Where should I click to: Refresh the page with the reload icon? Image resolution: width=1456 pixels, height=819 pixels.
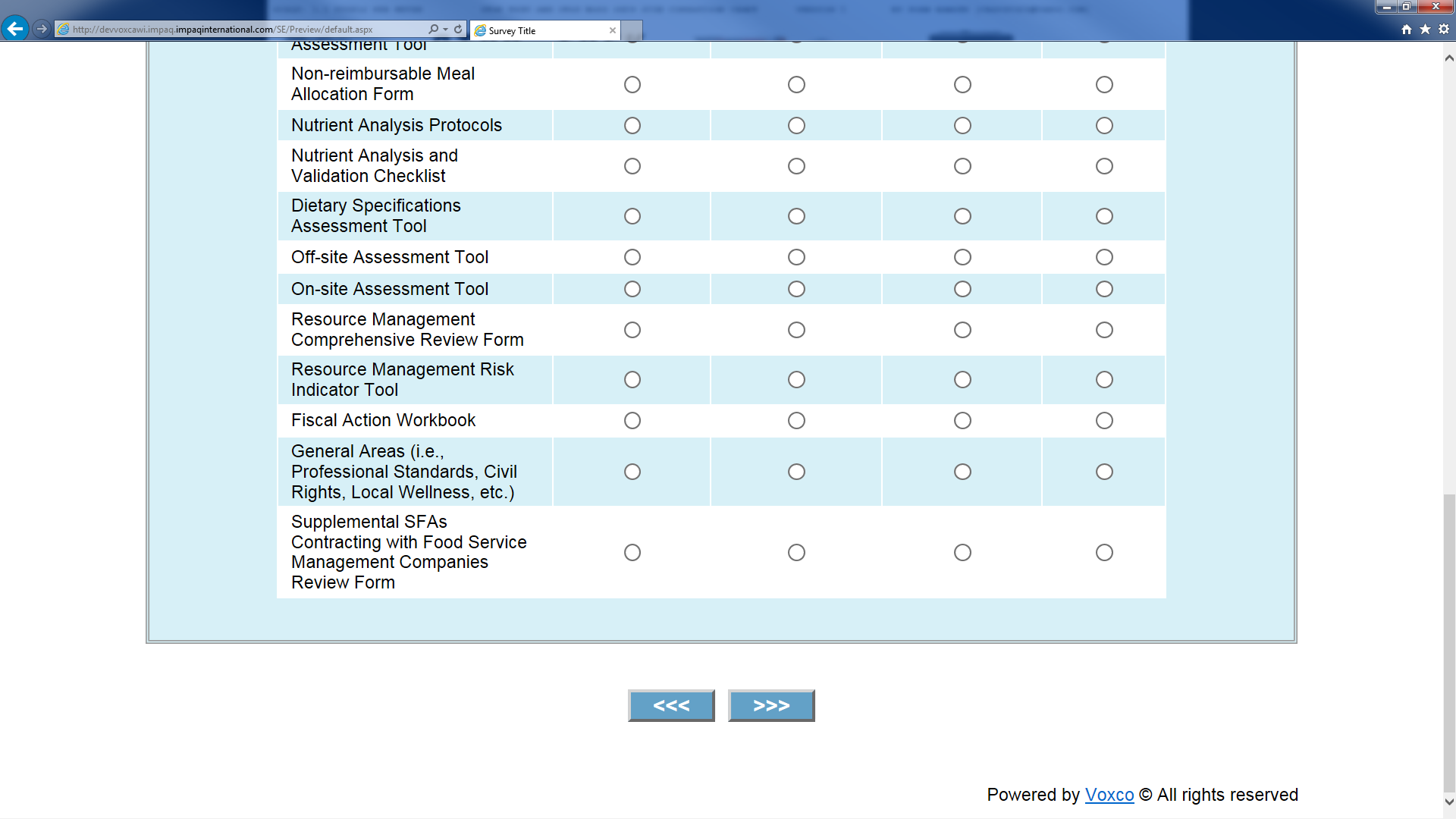point(458,29)
